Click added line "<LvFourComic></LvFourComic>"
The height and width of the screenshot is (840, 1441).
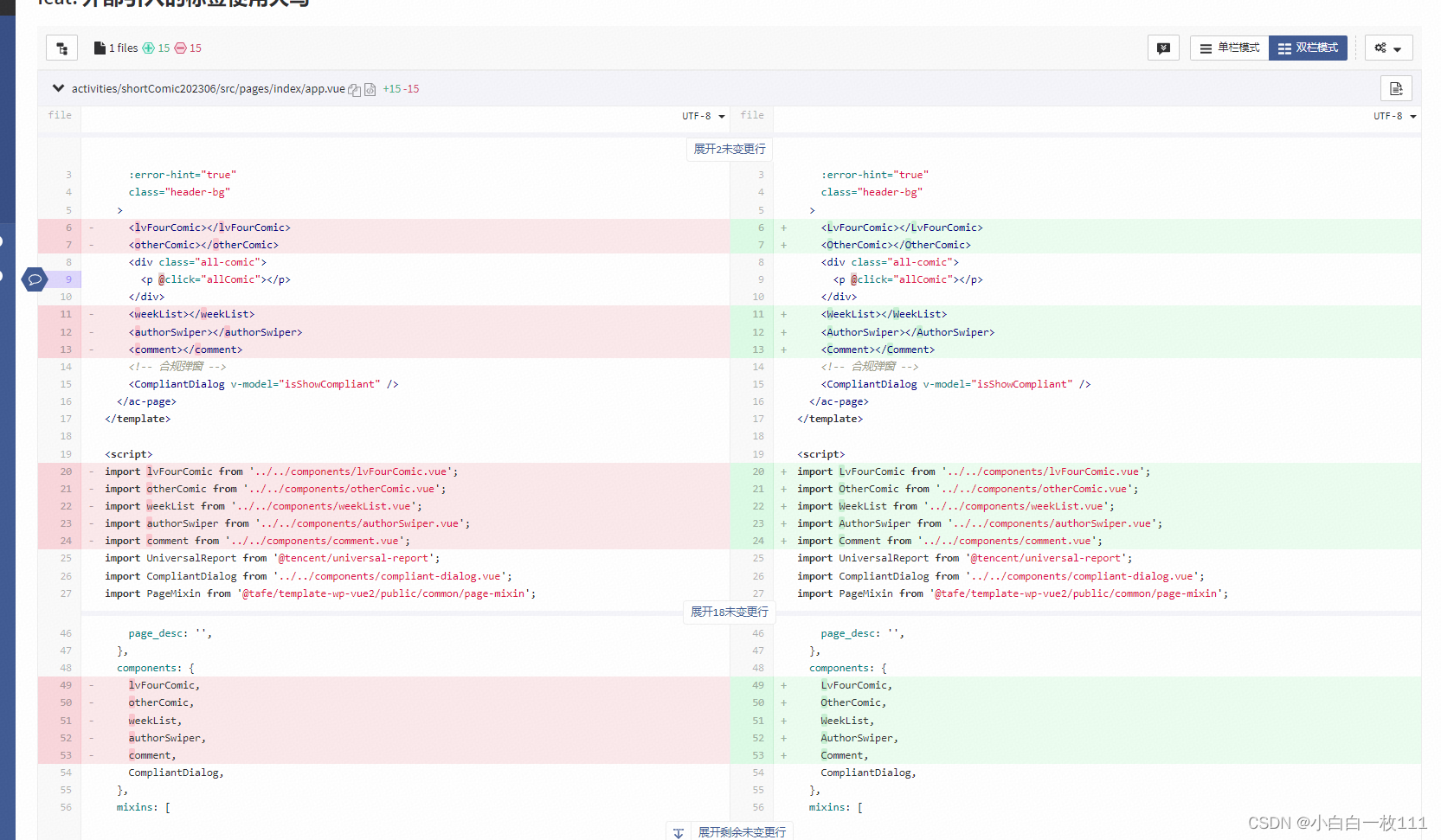click(x=902, y=228)
